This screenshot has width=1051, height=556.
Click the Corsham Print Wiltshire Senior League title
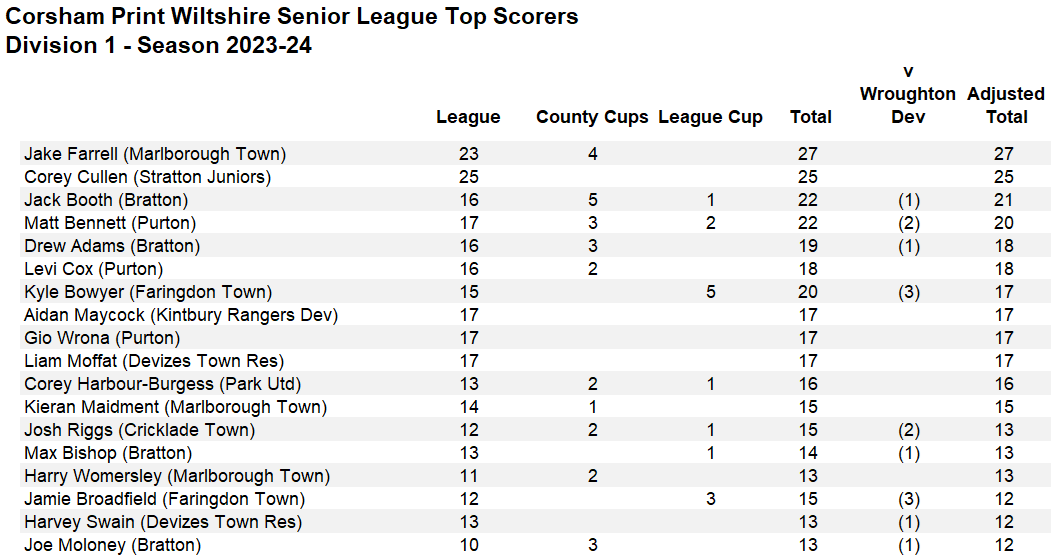coord(292,17)
